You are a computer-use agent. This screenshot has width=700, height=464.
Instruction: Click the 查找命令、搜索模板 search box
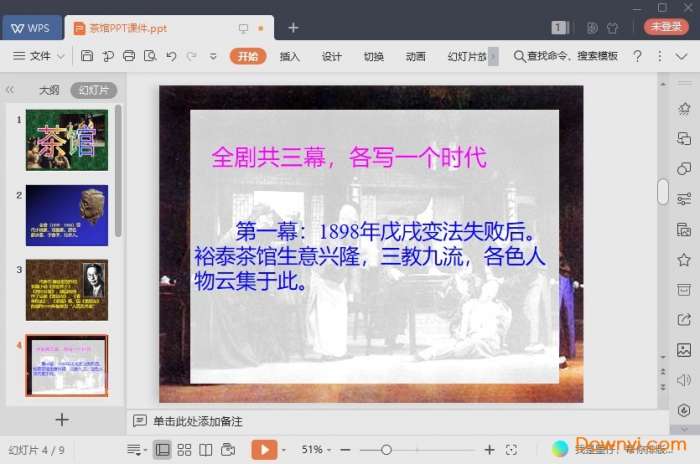point(566,56)
